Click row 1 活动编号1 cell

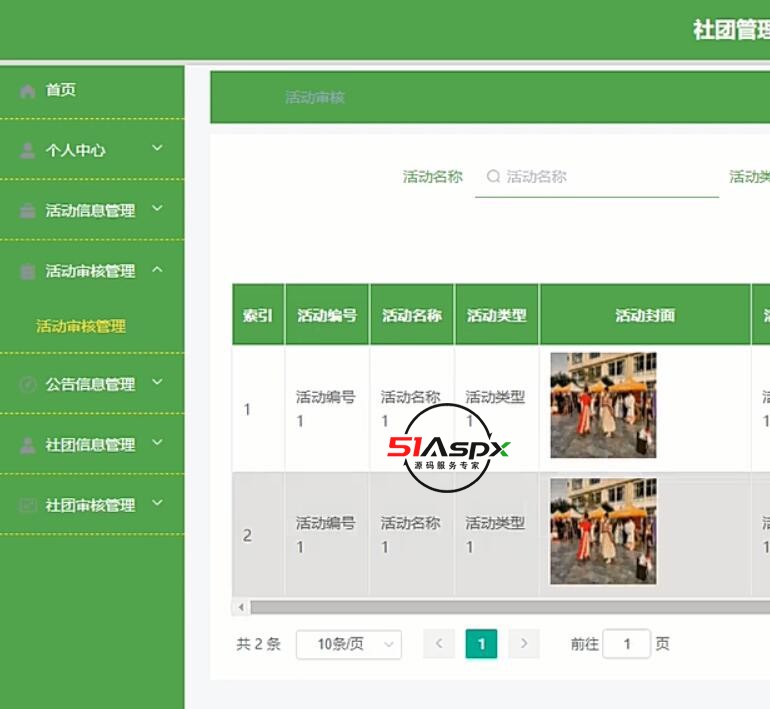326,409
